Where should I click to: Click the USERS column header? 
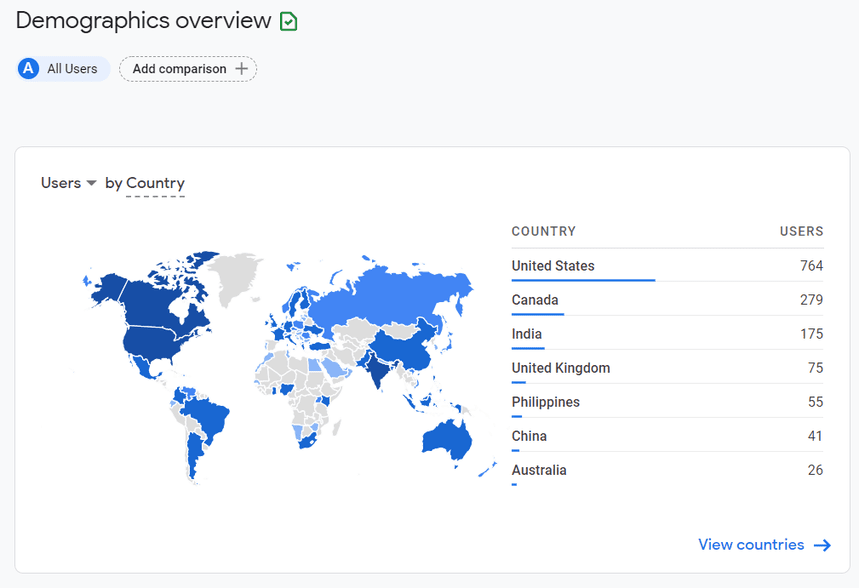click(801, 231)
